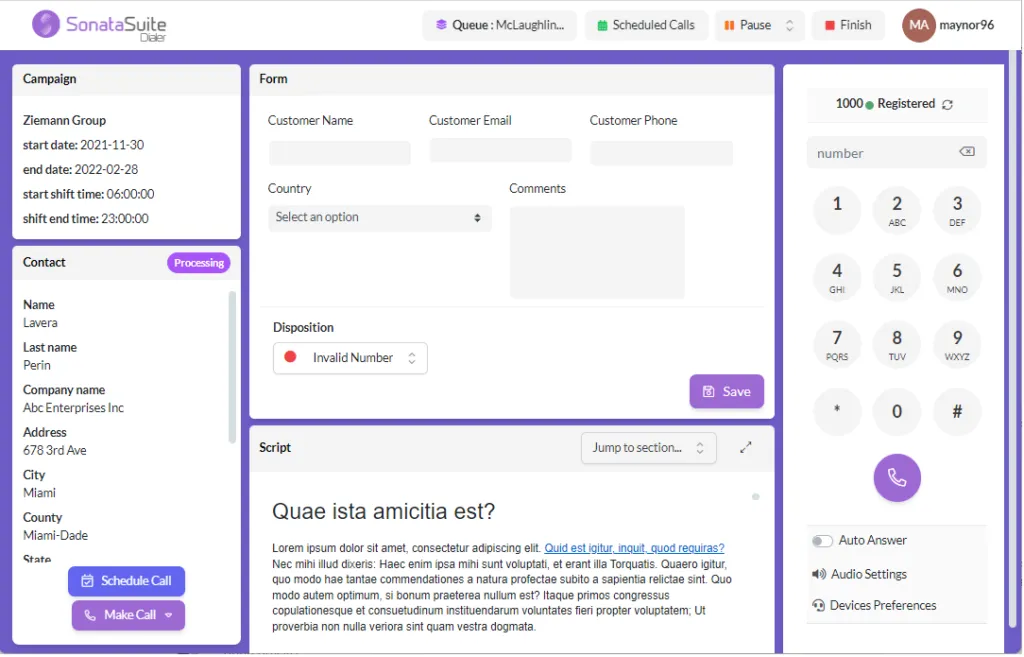Open the Quid est igitur link
The height and width of the screenshot is (657, 1024).
pos(634,548)
